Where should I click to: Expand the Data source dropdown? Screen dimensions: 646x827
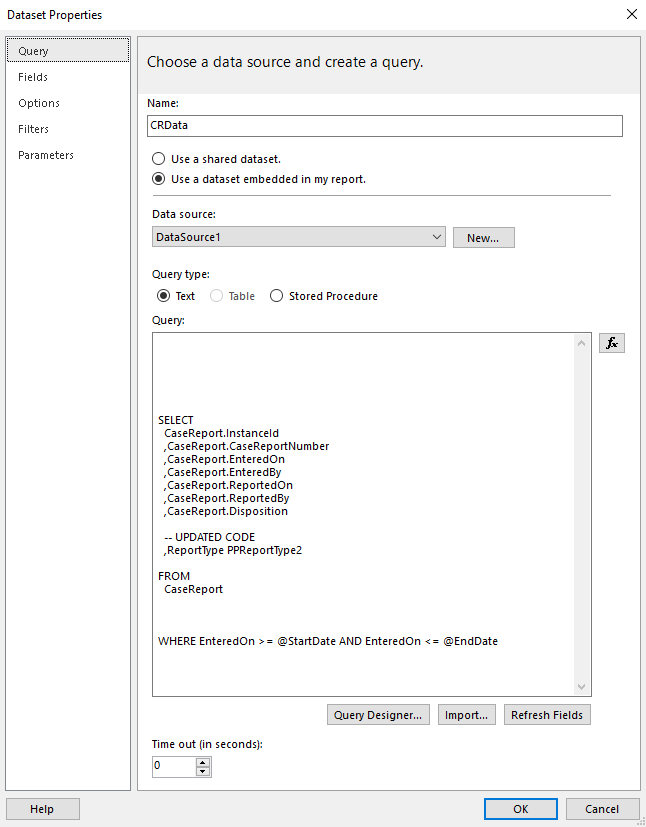(437, 237)
